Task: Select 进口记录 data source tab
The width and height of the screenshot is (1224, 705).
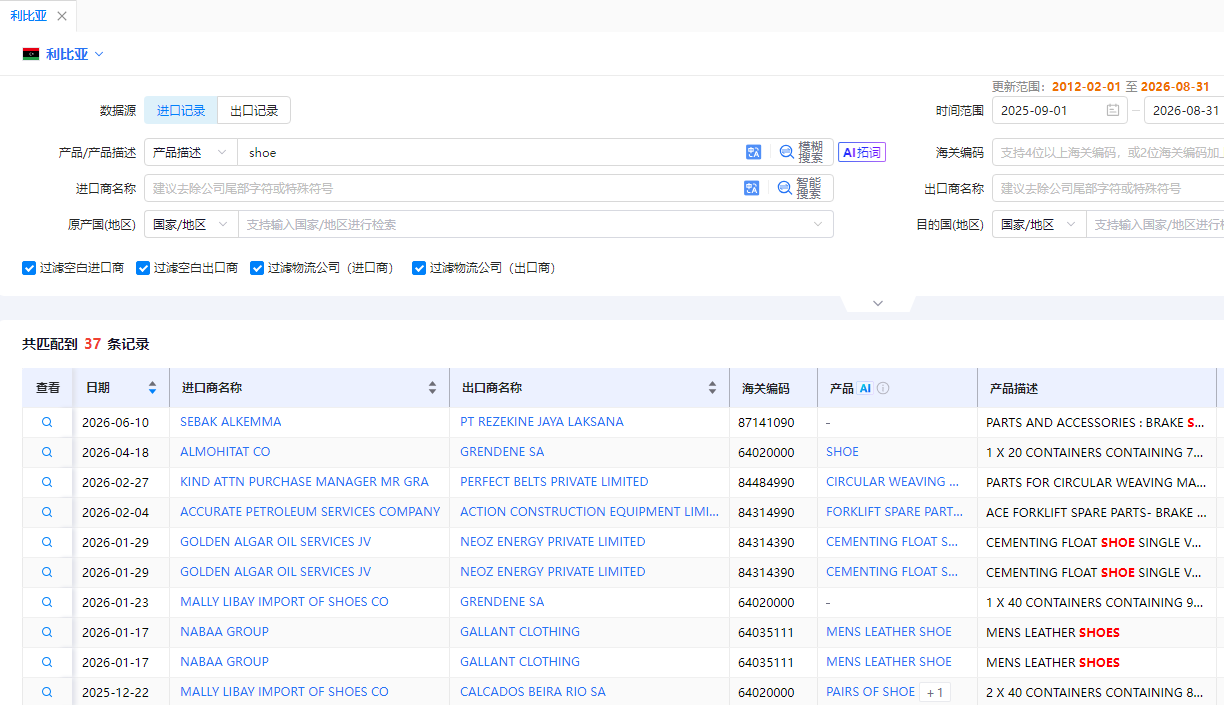Action: pos(181,111)
